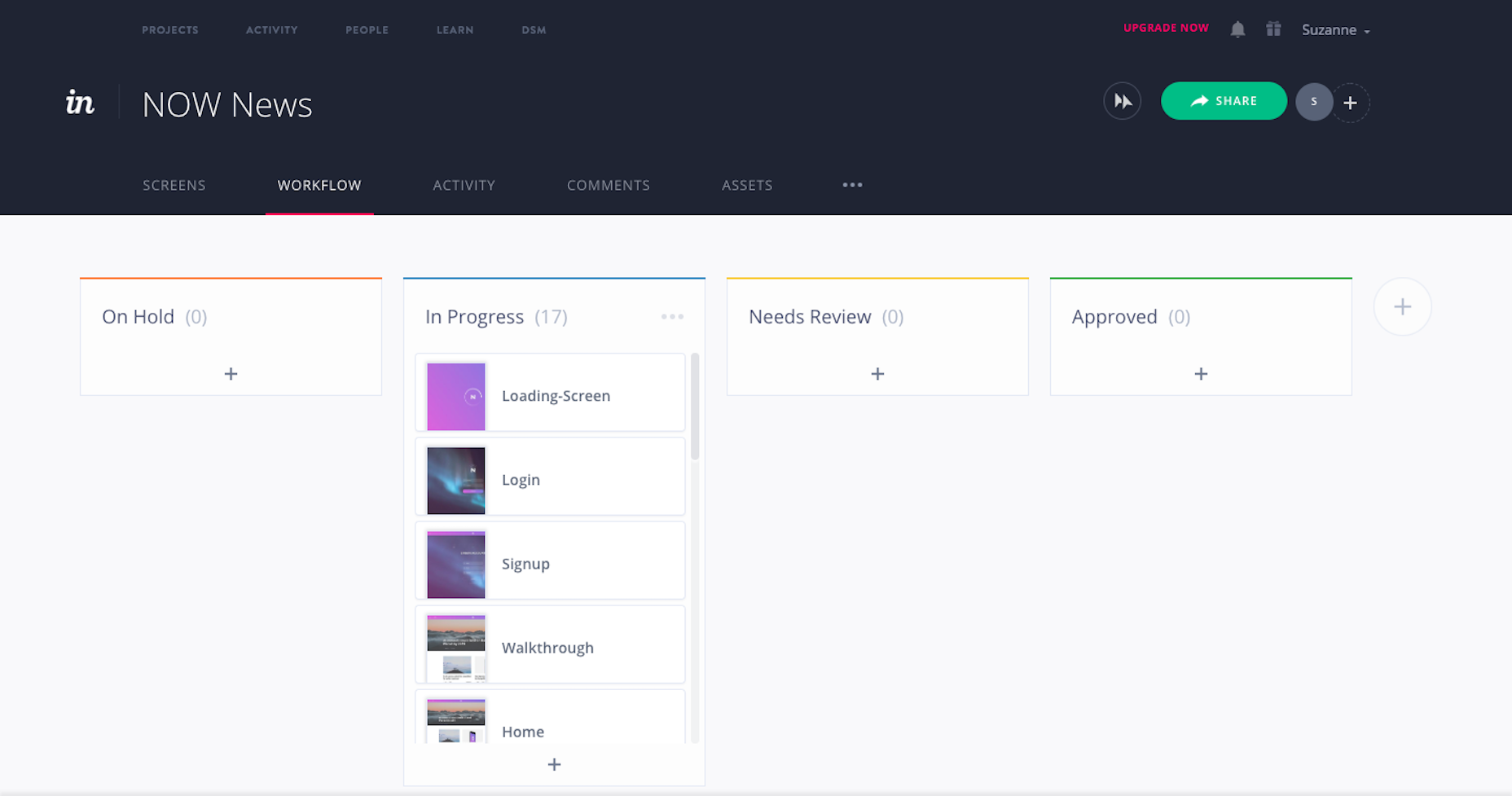Click the In Progress count (17)
1512x796 pixels.
(551, 316)
